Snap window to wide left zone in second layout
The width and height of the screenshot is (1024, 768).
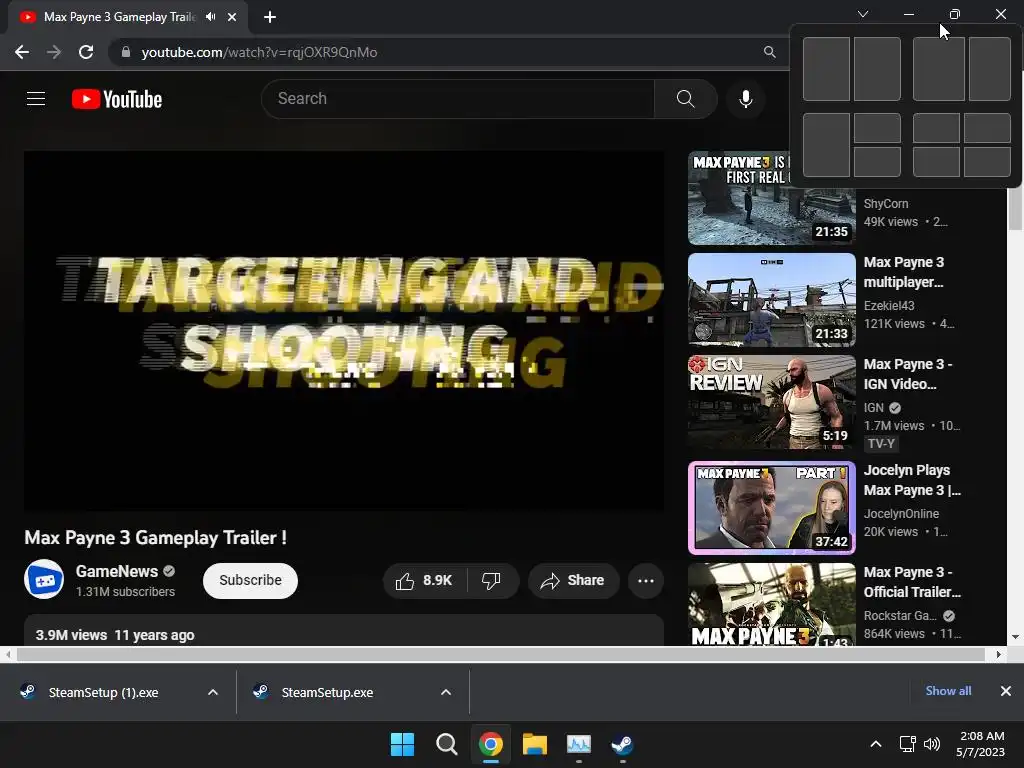pos(938,69)
